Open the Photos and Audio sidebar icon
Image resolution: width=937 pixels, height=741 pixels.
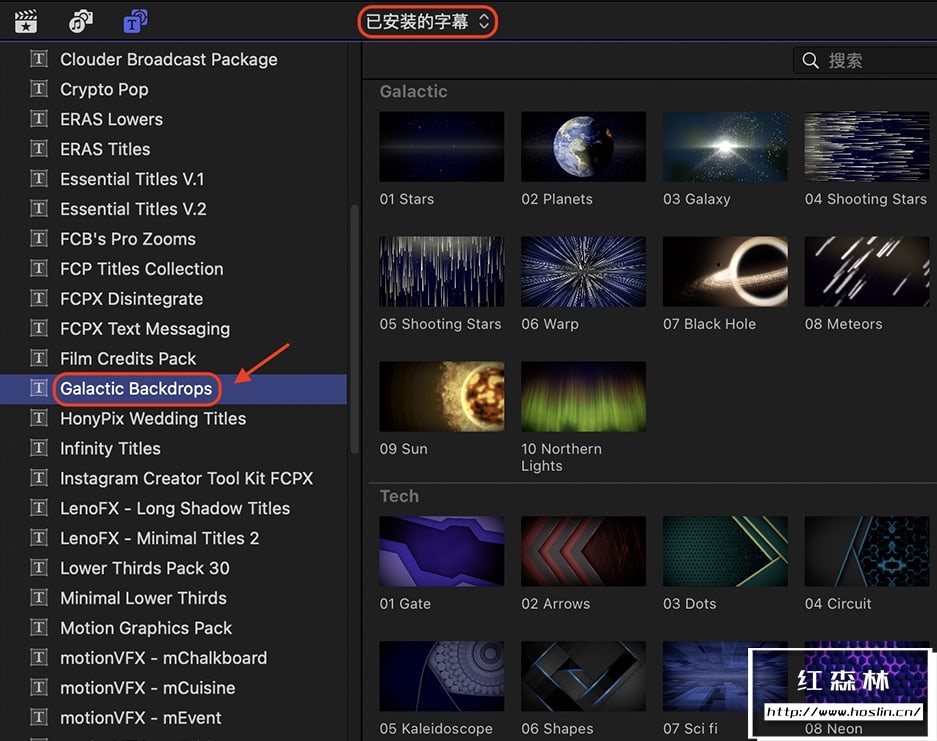coord(81,22)
